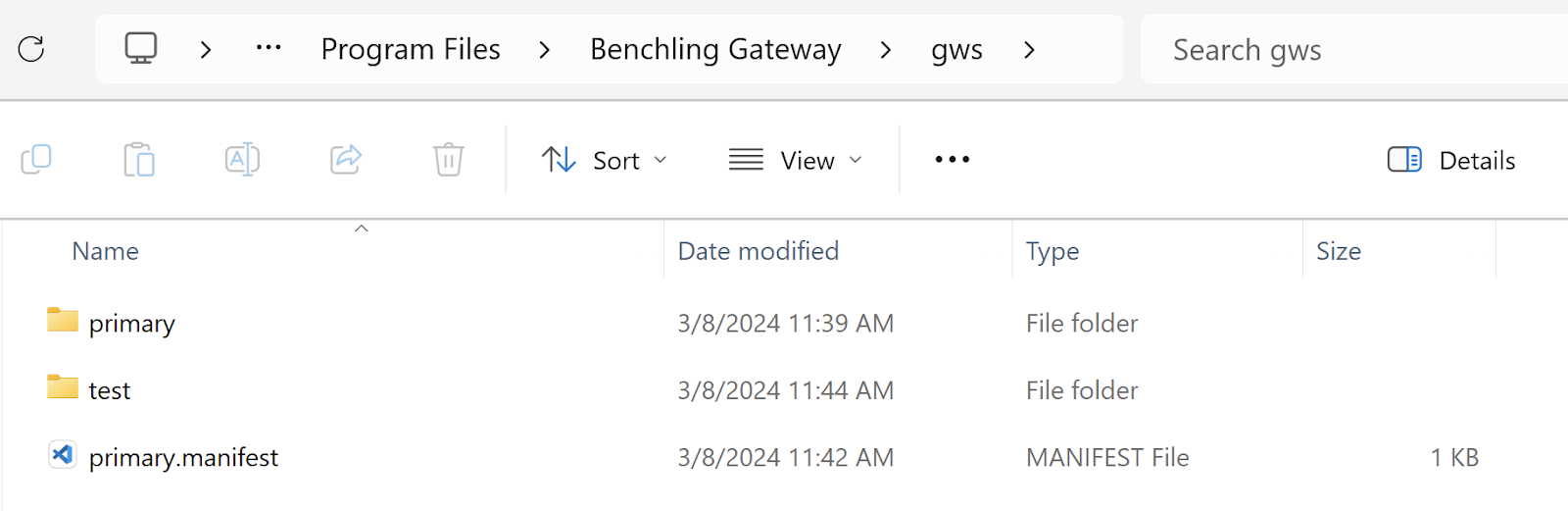The image size is (1568, 511).
Task: Toggle the Details pane
Action: click(1451, 160)
